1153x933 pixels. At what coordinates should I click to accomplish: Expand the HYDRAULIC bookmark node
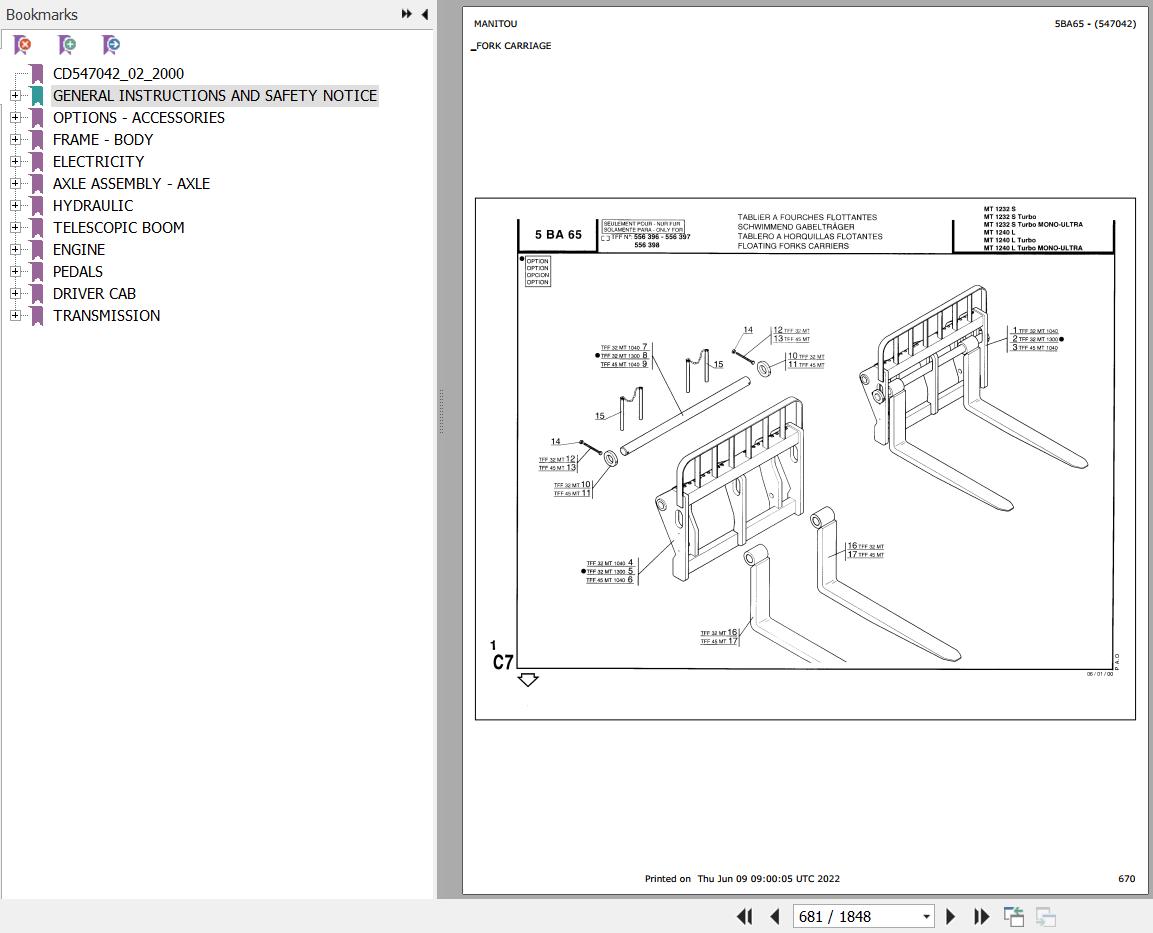15,206
